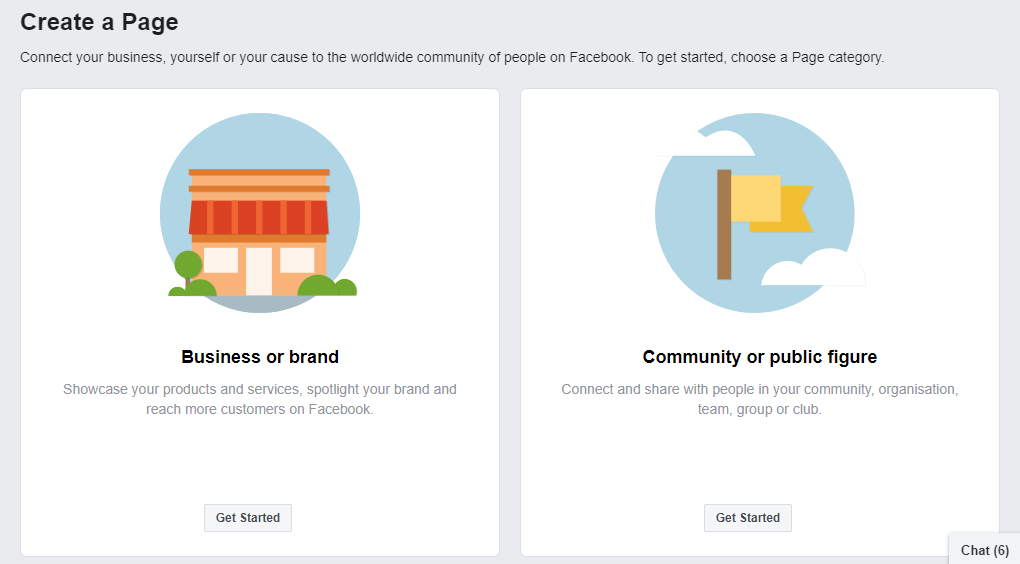Click the brown flagpole in community icon
1020x564 pixels.
coord(724,224)
